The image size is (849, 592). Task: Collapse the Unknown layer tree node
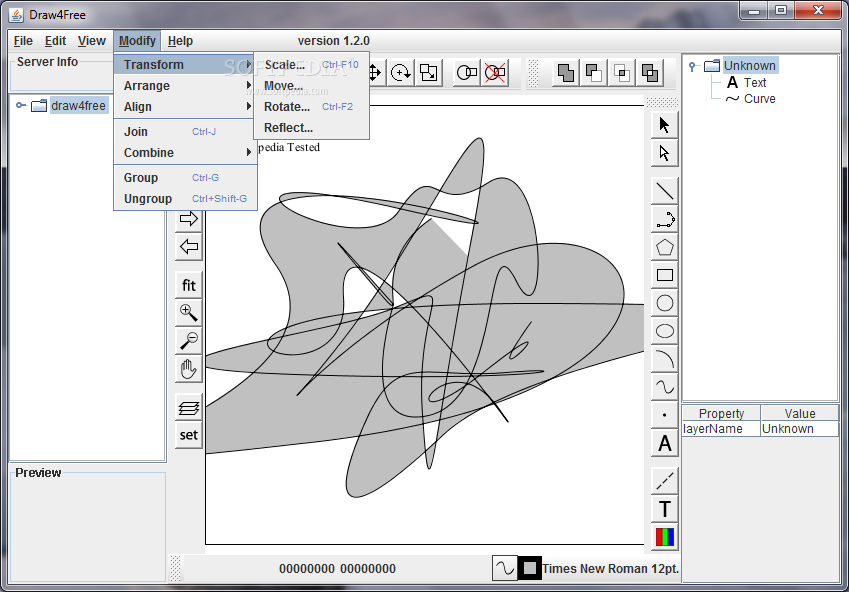click(x=692, y=66)
